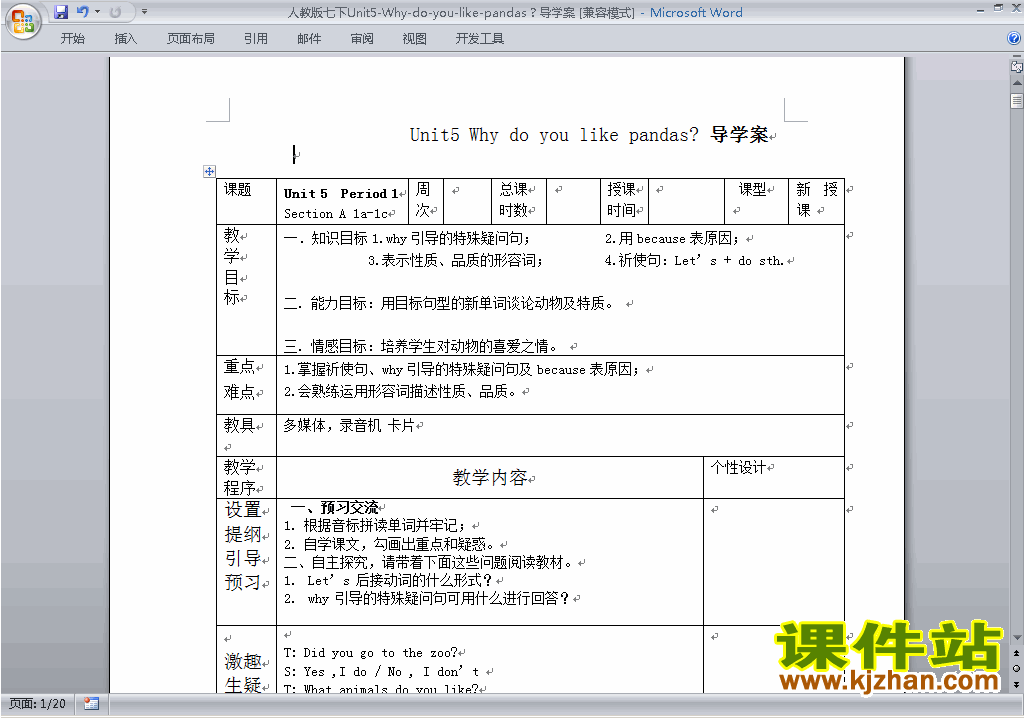Image resolution: width=1024 pixels, height=718 pixels.
Task: Click '1. 根据音标拼读单词并牢记' line
Action: click(x=375, y=526)
